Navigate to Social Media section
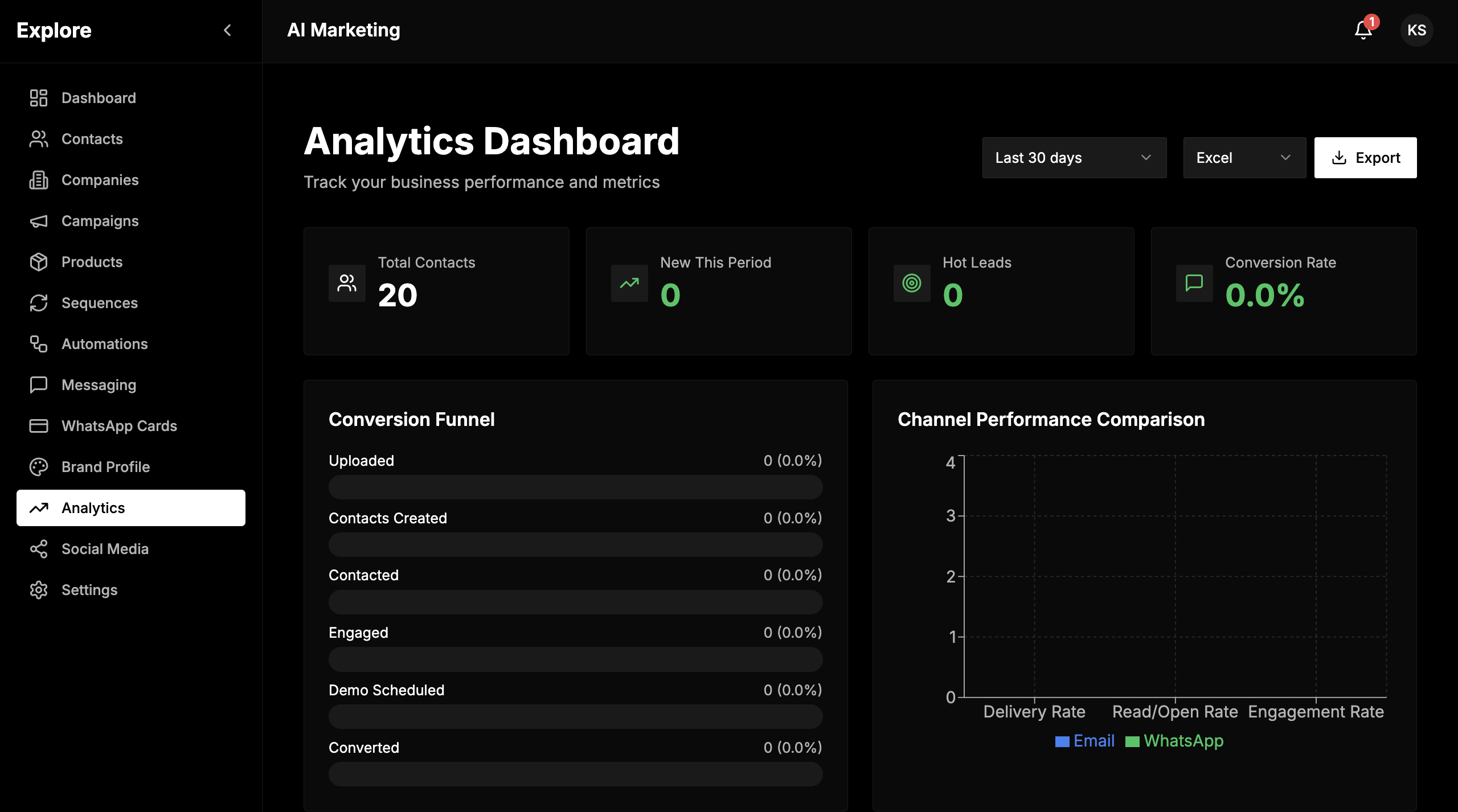The image size is (1458, 812). 105,549
